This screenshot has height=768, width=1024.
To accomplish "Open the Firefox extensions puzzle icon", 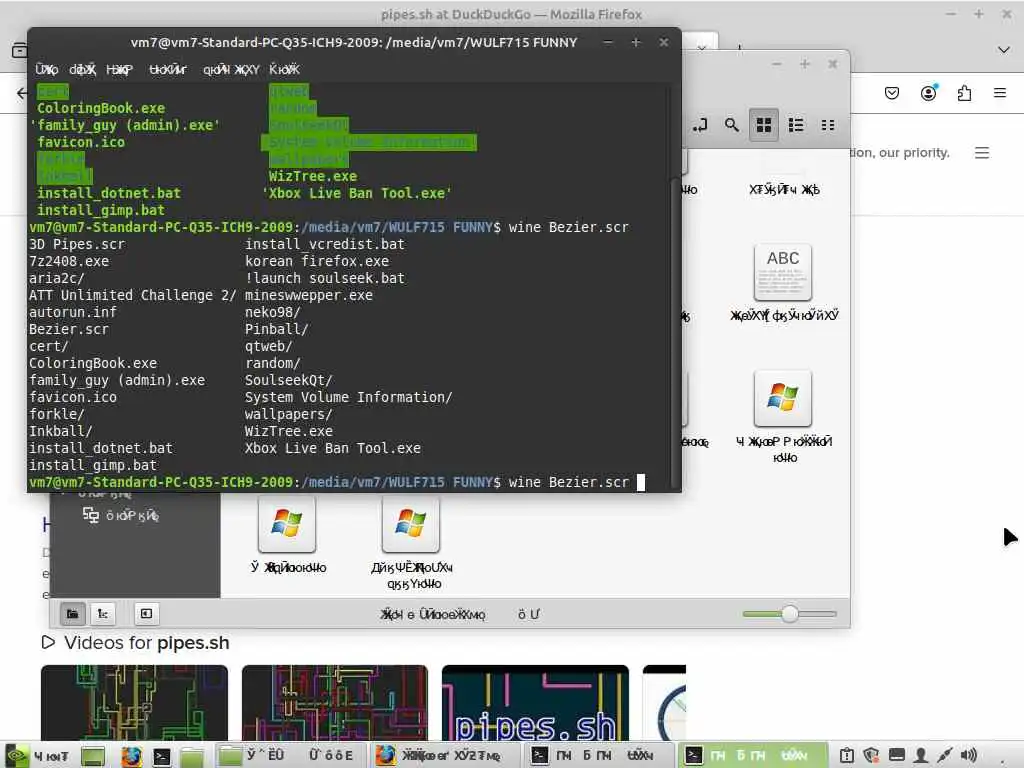I will point(964,93).
